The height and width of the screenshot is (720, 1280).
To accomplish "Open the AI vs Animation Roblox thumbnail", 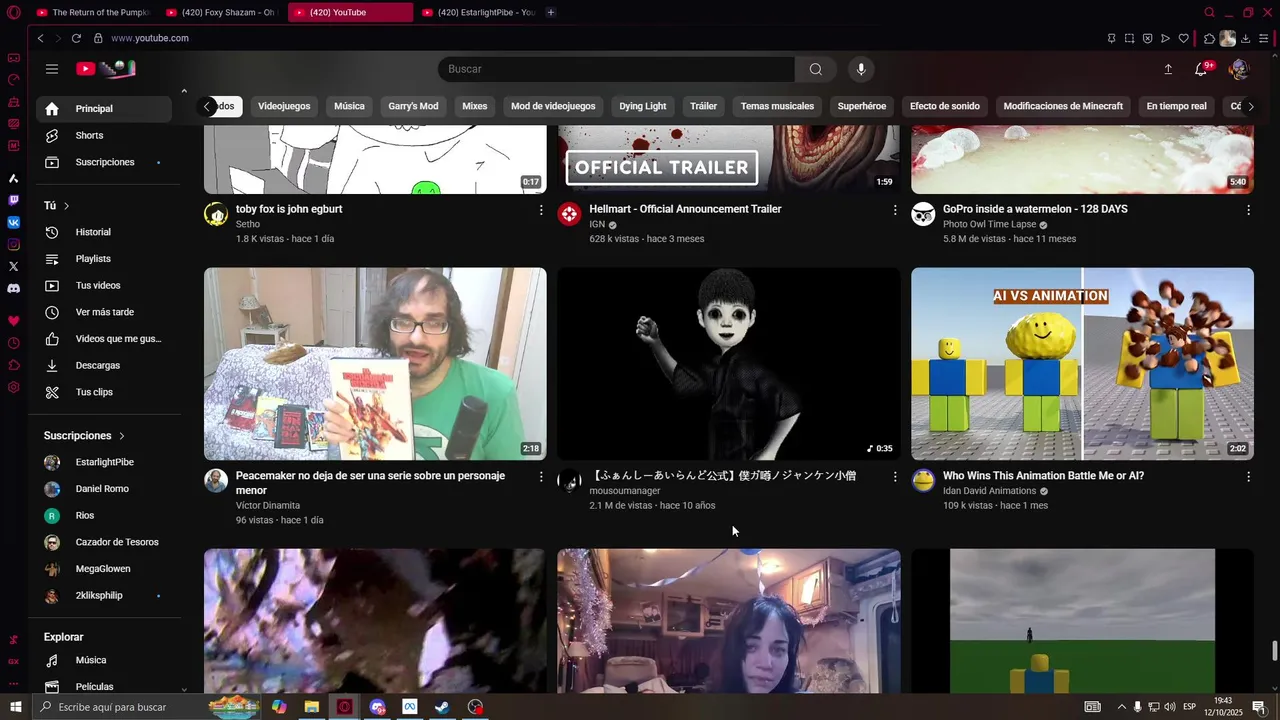I will coord(1082,364).
